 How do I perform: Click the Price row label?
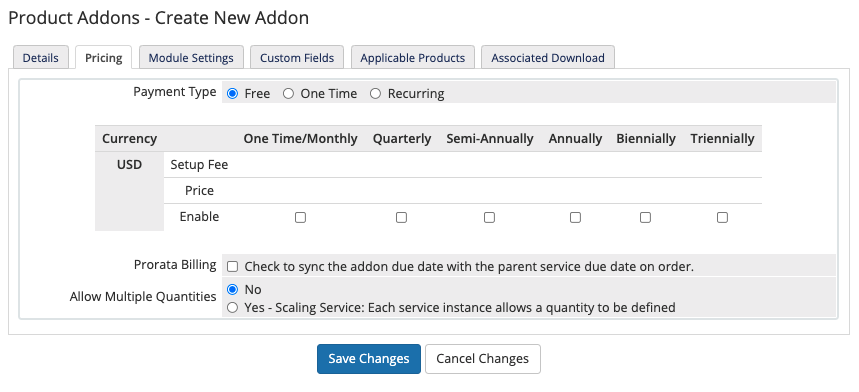pyautogui.click(x=199, y=191)
